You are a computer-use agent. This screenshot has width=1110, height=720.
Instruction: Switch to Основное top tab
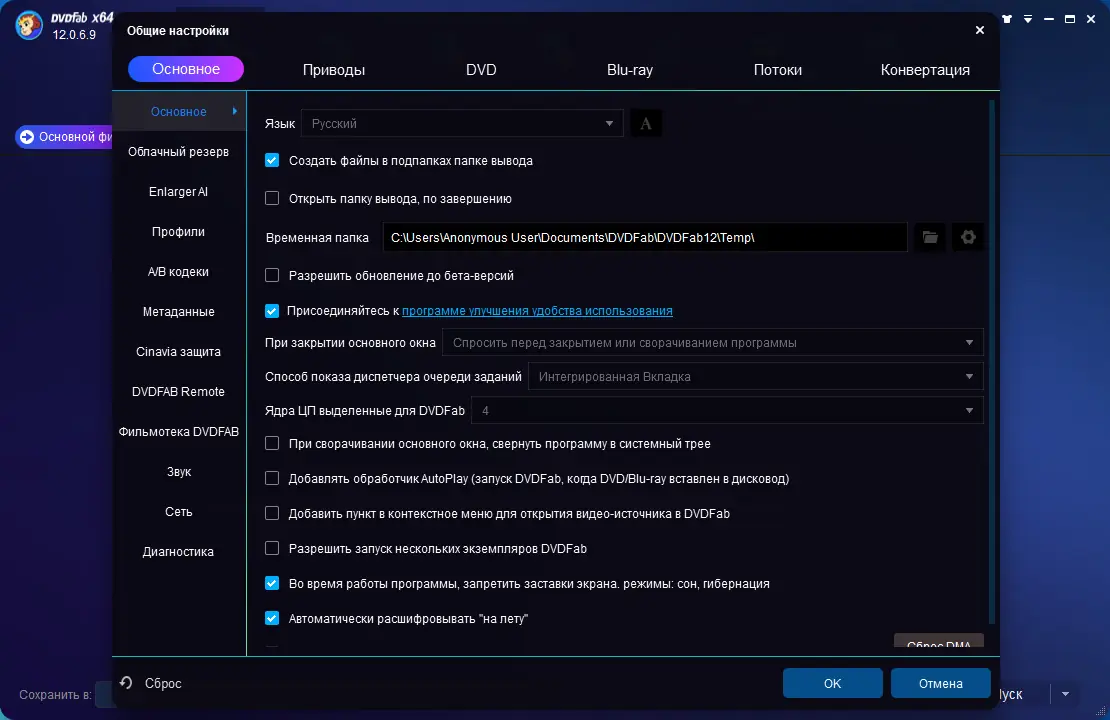pos(185,69)
